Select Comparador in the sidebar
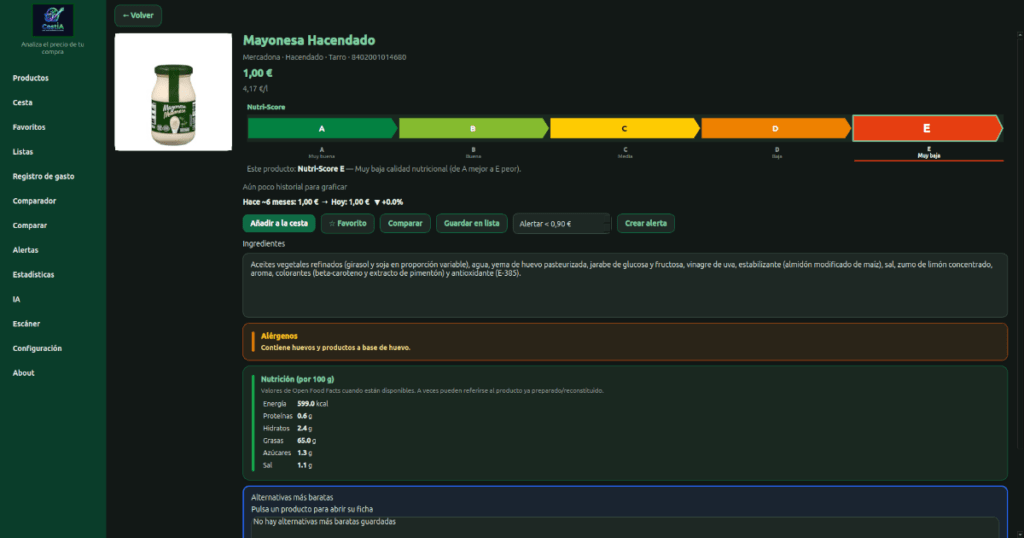 click(34, 201)
